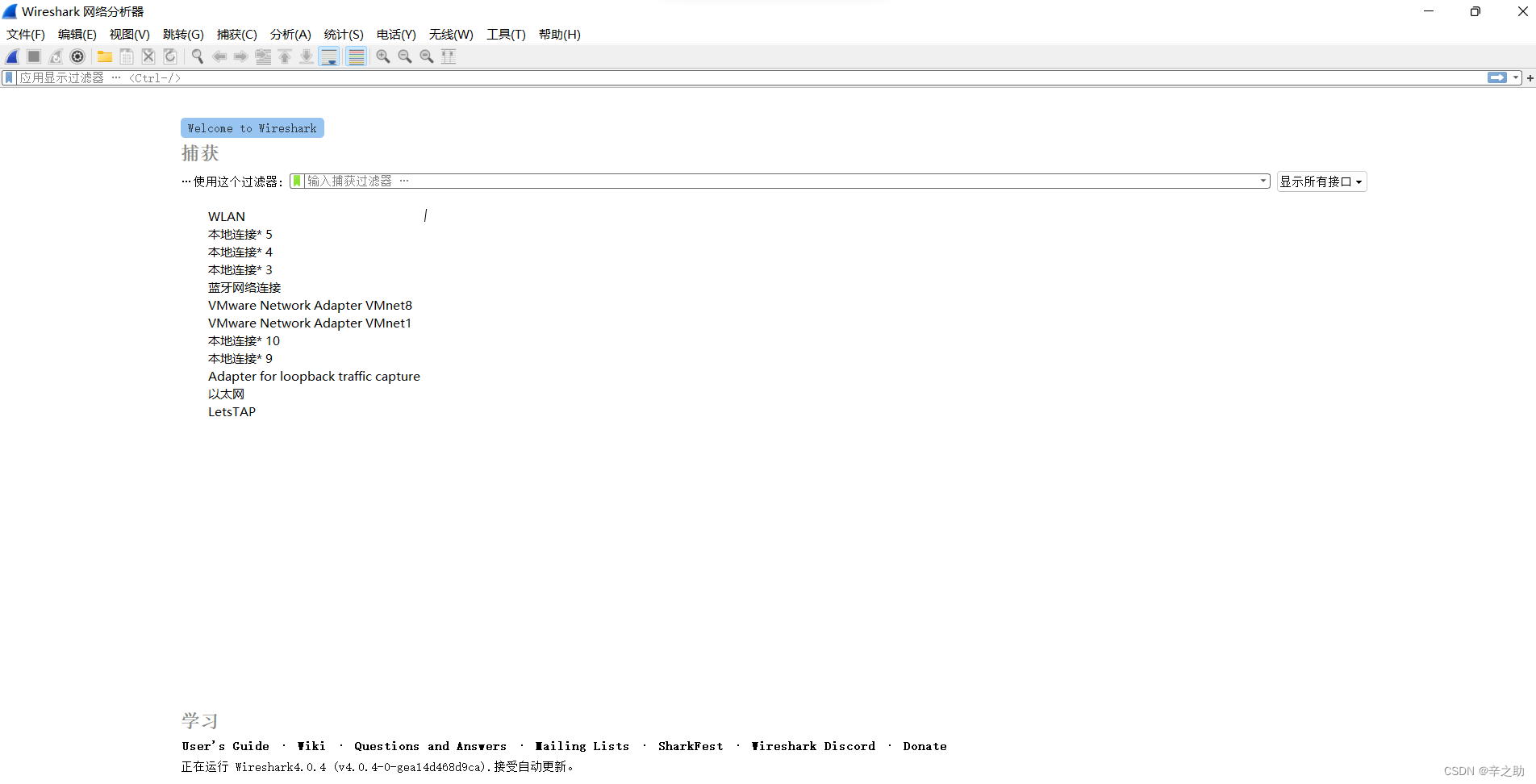Go back to previous packet arrow

pyautogui.click(x=219, y=56)
